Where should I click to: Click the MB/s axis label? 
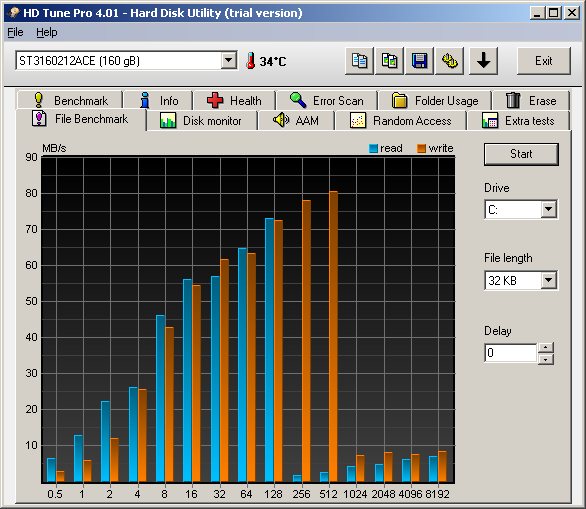pos(54,148)
